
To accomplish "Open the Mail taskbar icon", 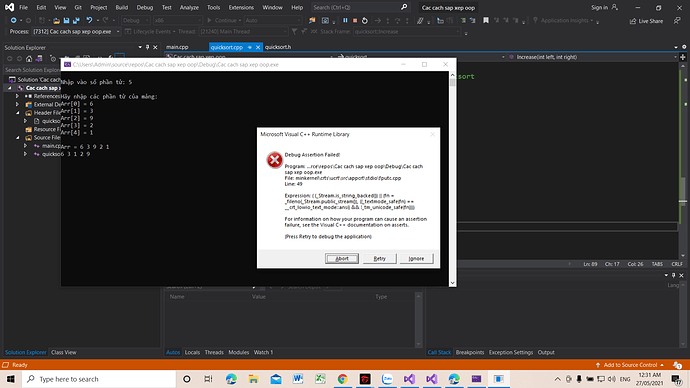I will [x=276, y=379].
